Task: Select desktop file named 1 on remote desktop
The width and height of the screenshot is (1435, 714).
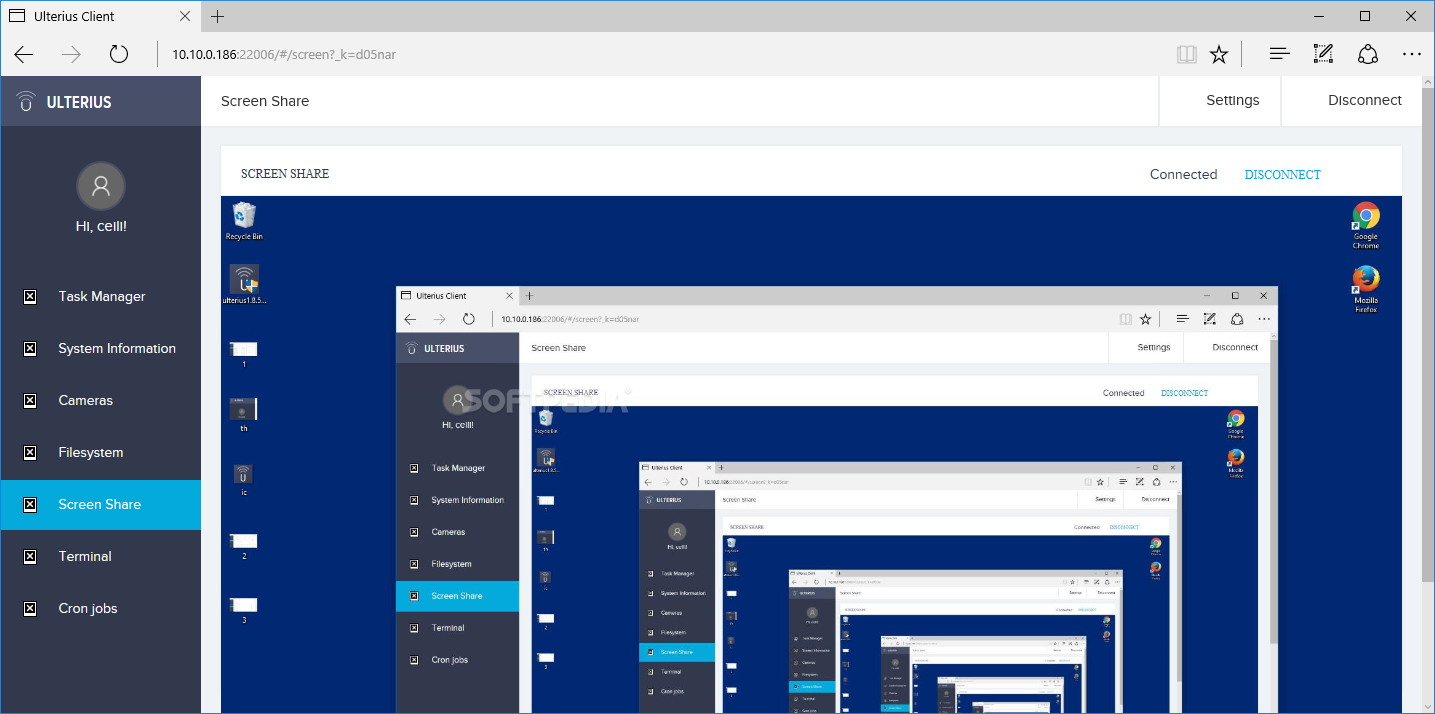Action: point(244,354)
